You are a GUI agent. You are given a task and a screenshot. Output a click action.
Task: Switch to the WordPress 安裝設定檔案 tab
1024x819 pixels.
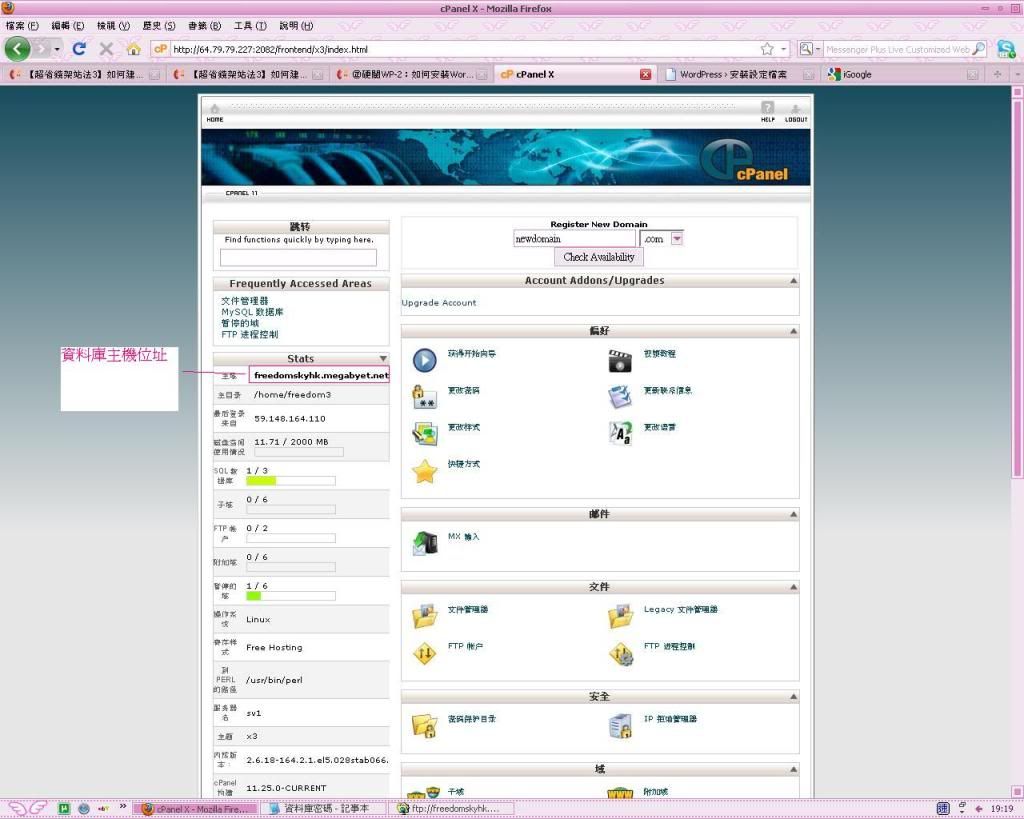[x=739, y=74]
